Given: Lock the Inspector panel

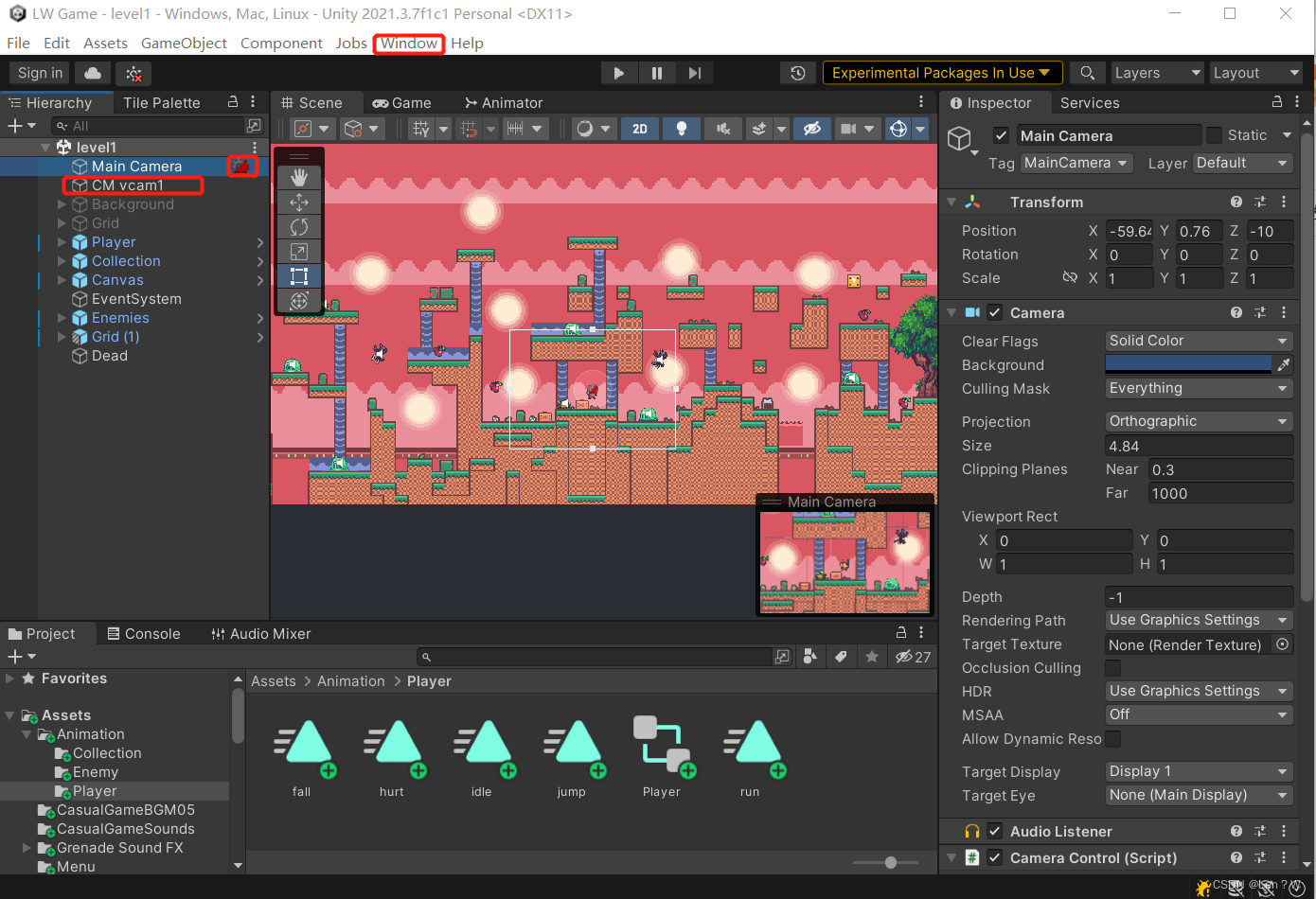Looking at the screenshot, I should [1277, 102].
